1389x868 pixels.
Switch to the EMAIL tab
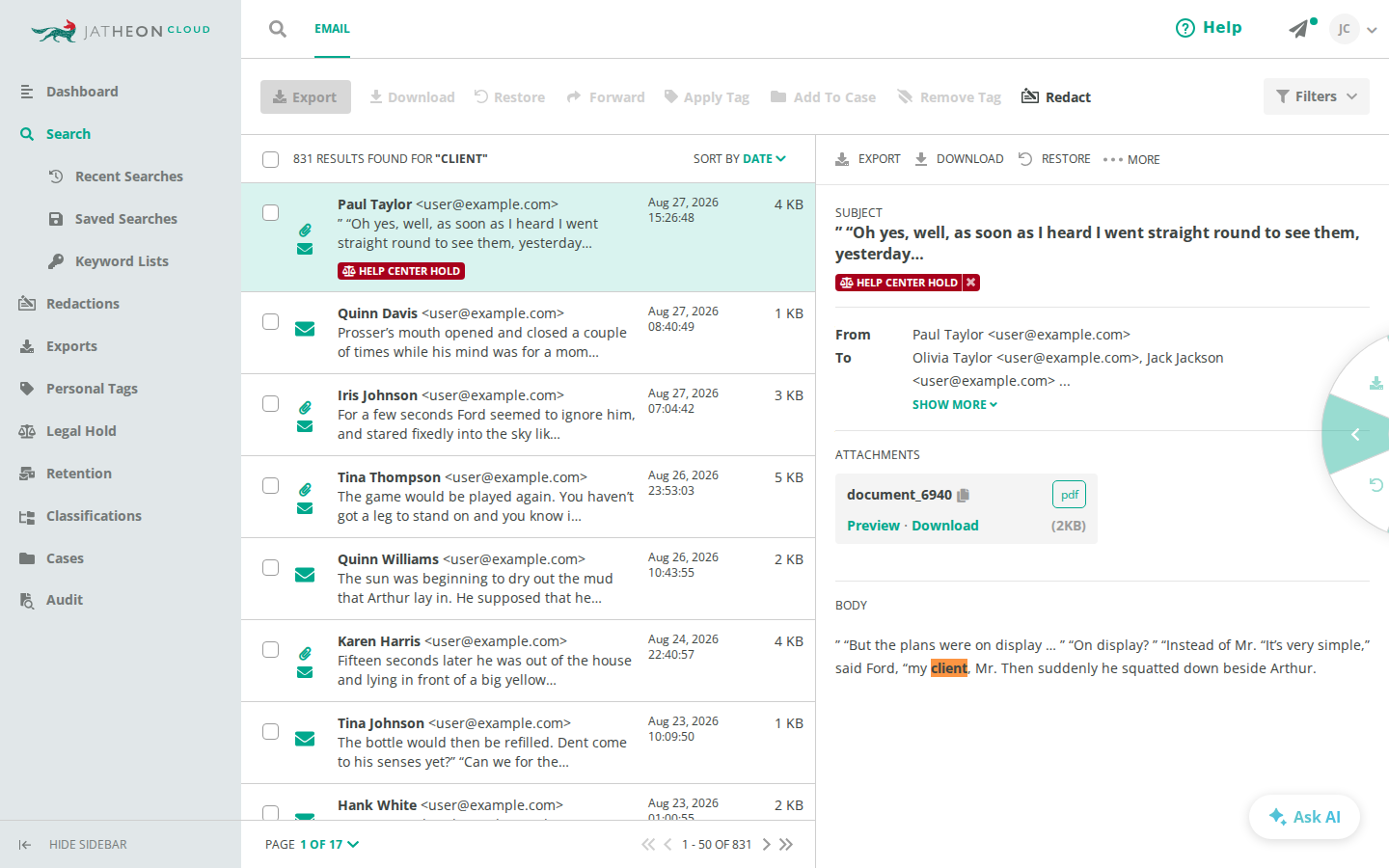click(x=332, y=29)
